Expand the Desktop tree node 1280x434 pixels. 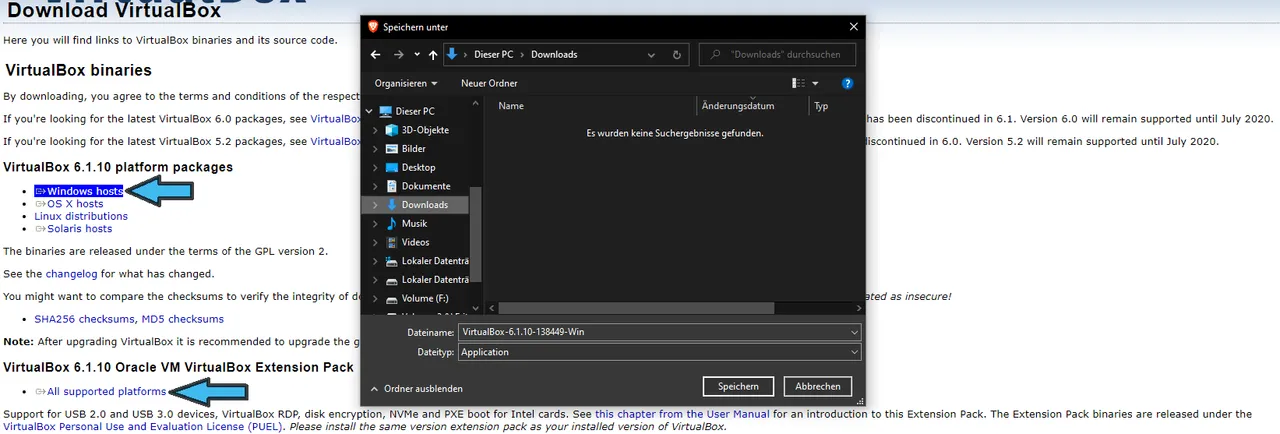pos(375,167)
